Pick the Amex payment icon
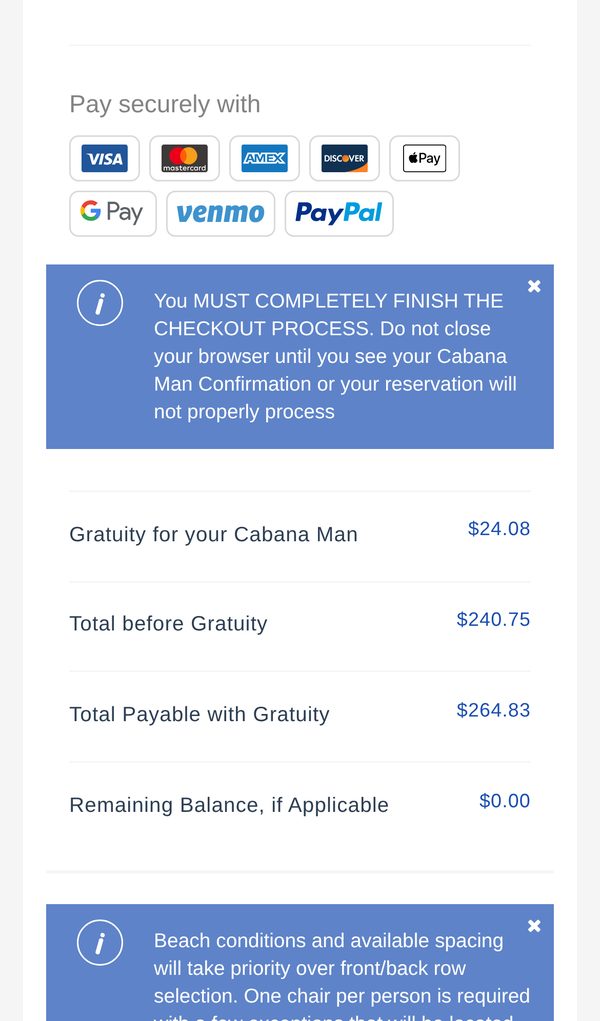The image size is (600, 1021). (264, 158)
